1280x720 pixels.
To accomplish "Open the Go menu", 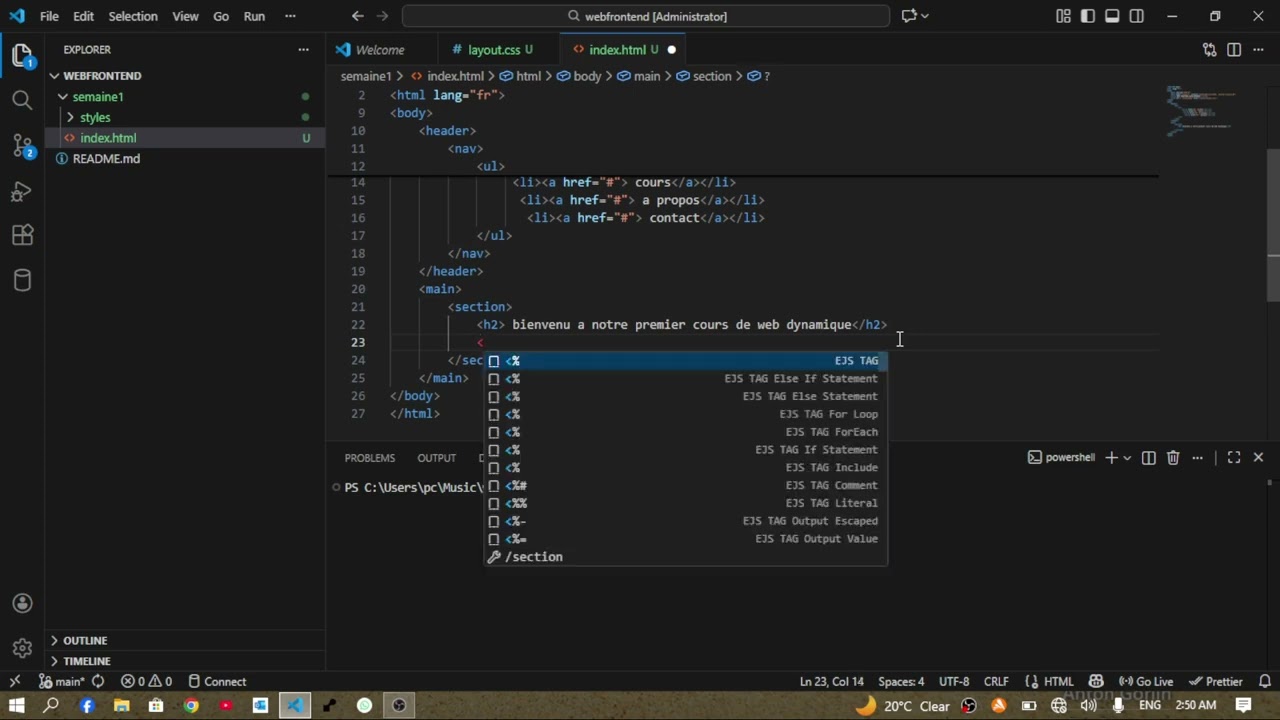I will point(221,16).
